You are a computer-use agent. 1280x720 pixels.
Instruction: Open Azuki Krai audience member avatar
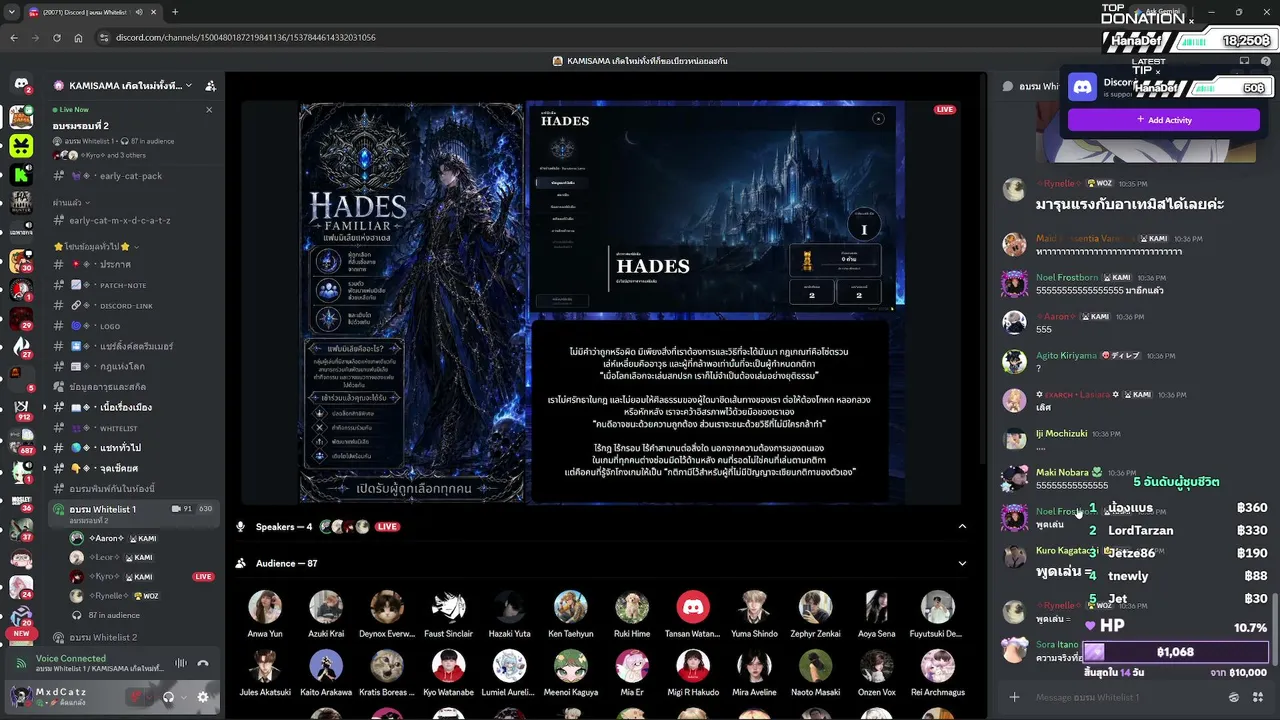[x=326, y=606]
